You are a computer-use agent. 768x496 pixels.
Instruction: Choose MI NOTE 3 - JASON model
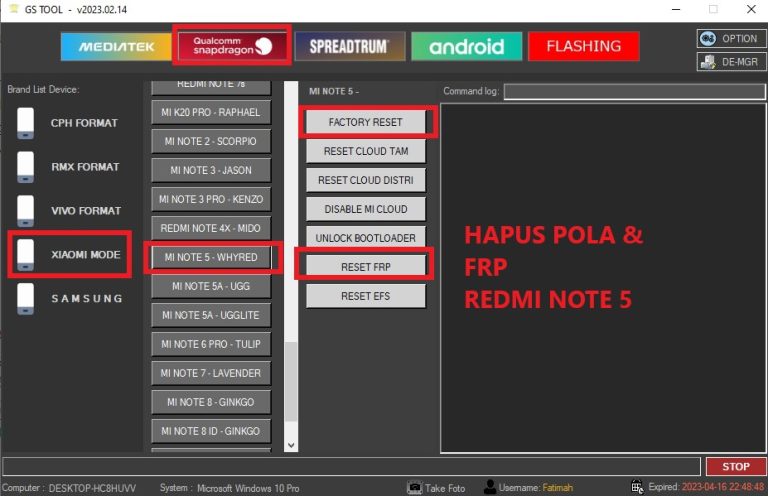point(211,170)
